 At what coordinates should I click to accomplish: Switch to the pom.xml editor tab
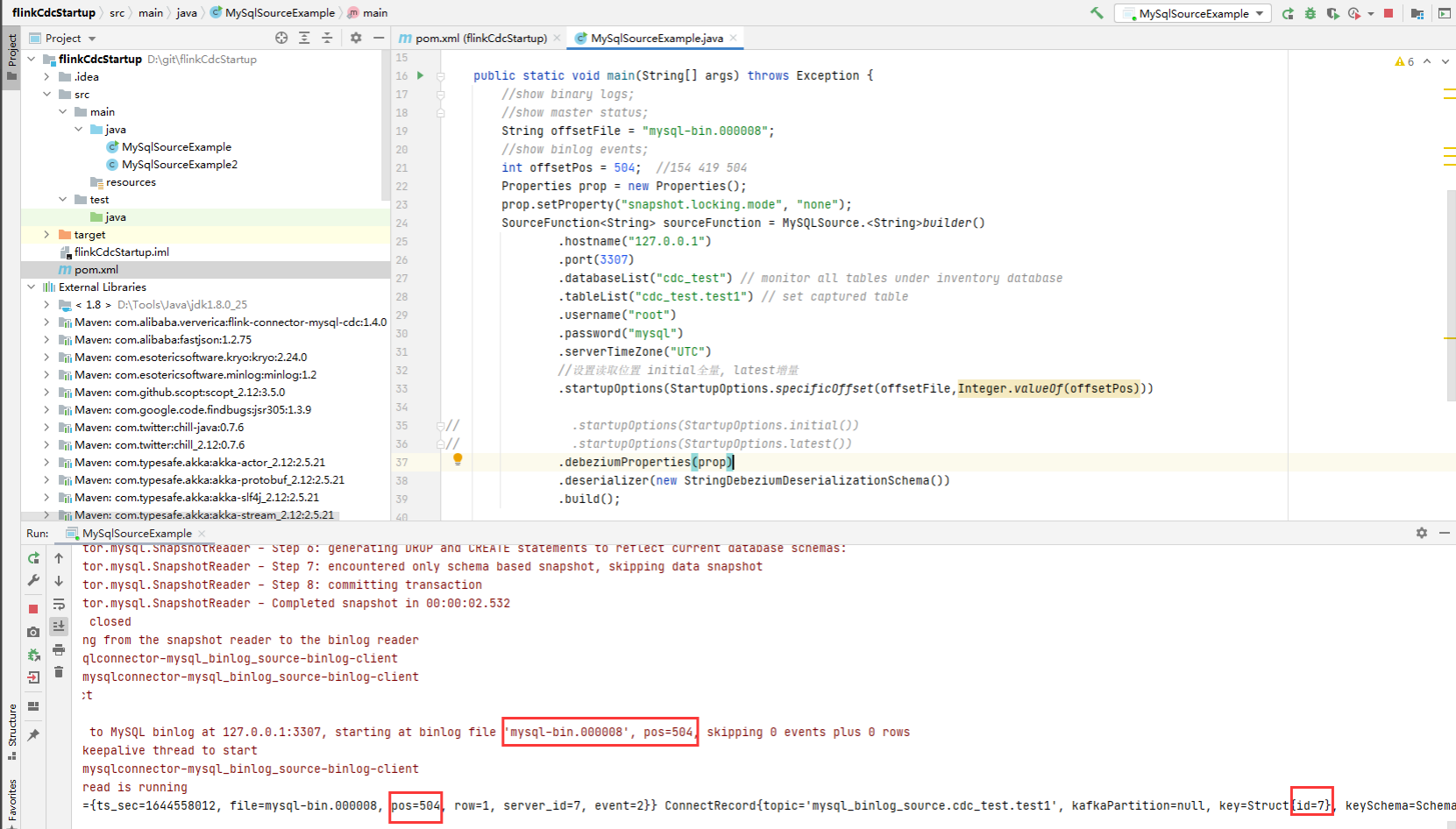[x=479, y=39]
